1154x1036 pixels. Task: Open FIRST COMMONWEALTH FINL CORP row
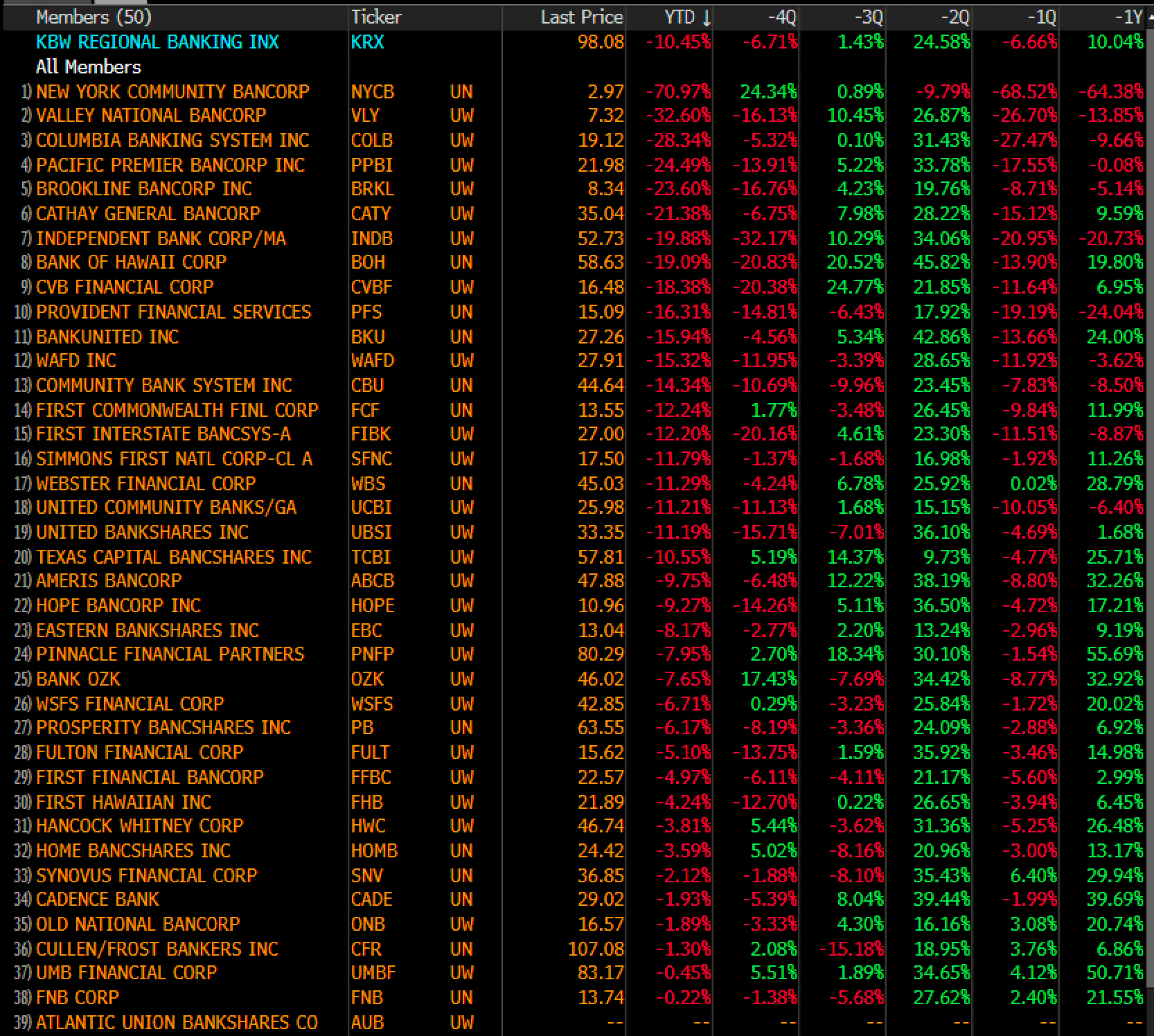(x=575, y=410)
